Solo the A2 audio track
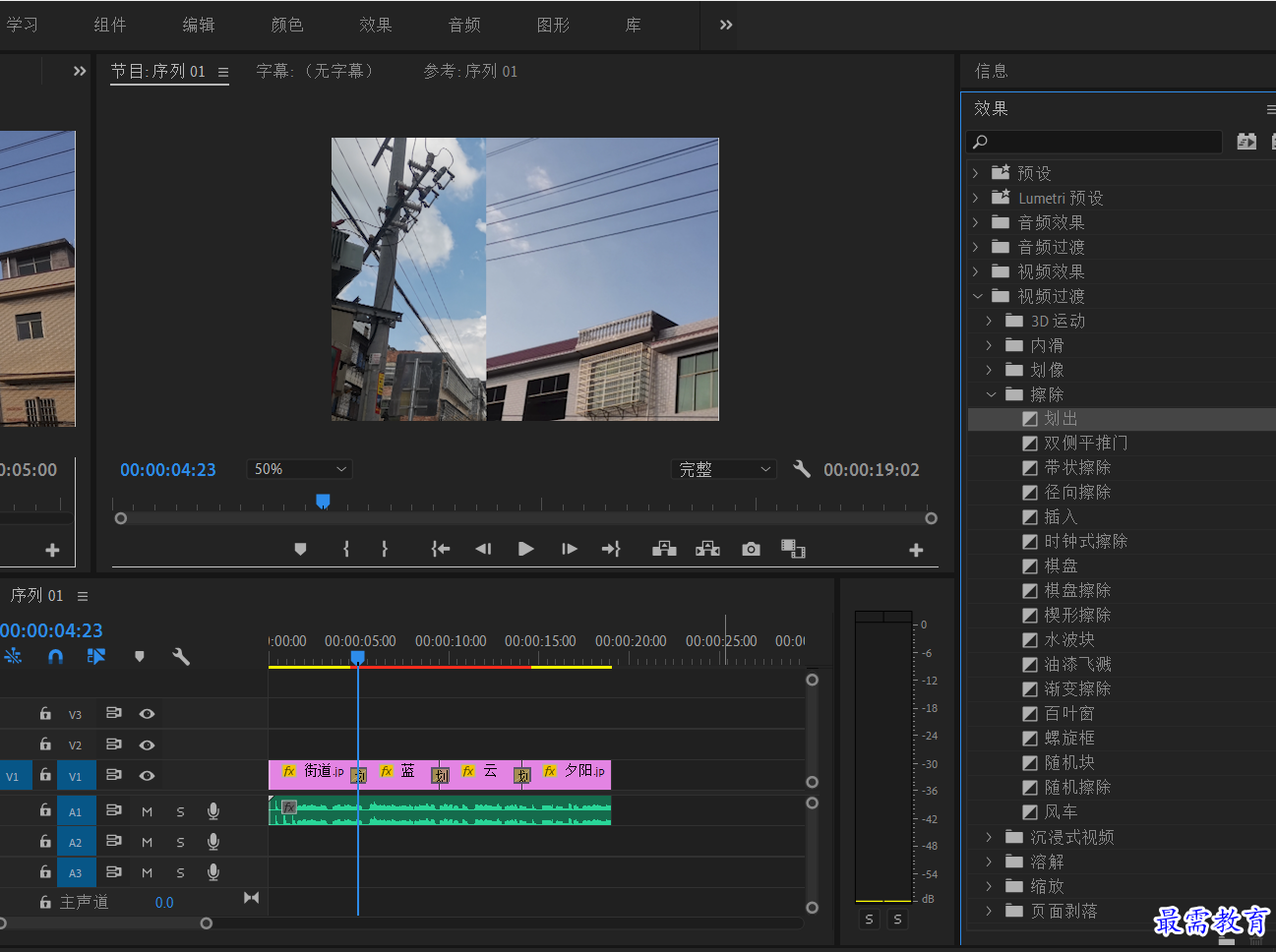1276x952 pixels. [x=180, y=843]
